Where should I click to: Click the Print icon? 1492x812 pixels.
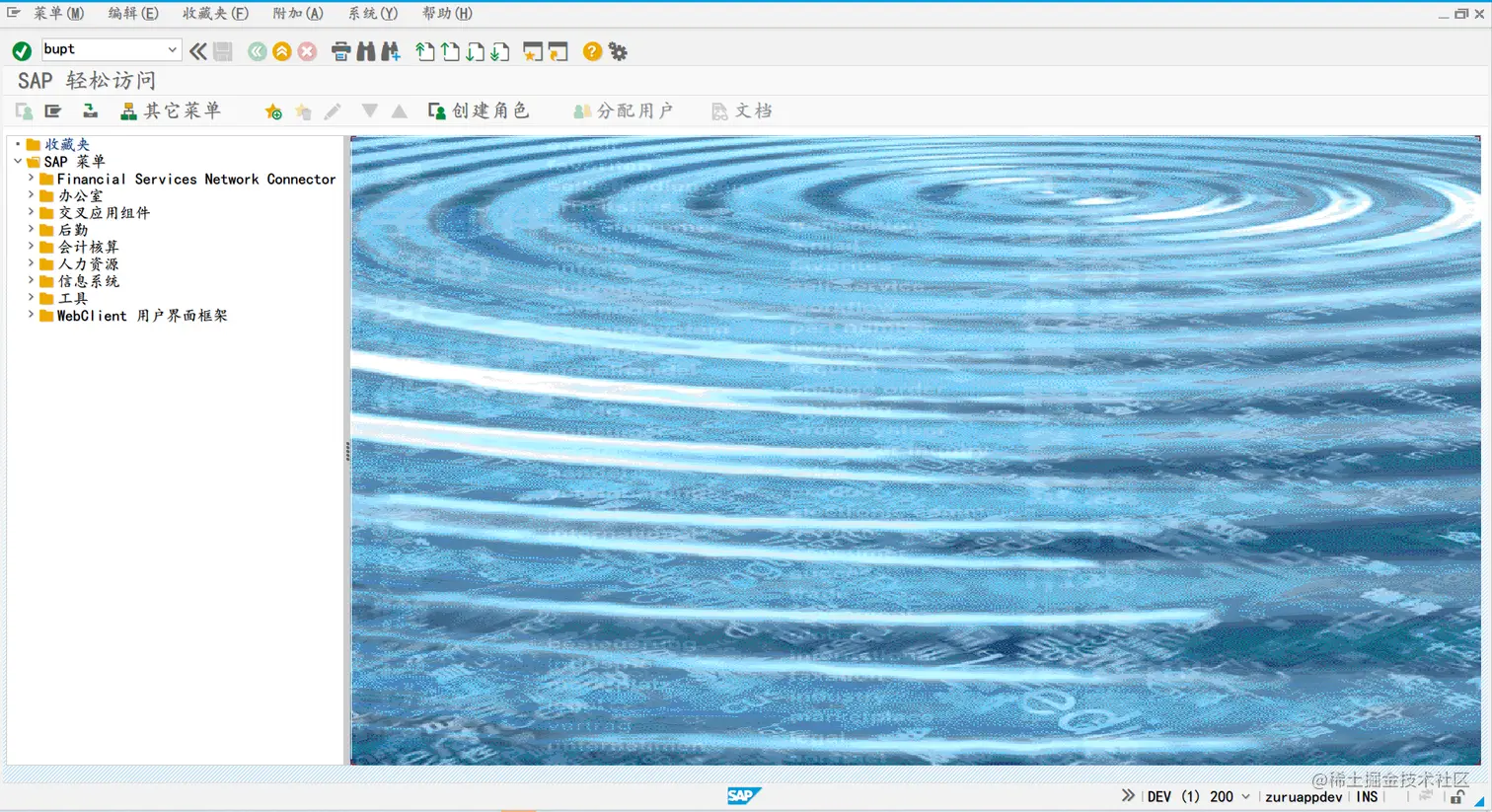coord(340,51)
